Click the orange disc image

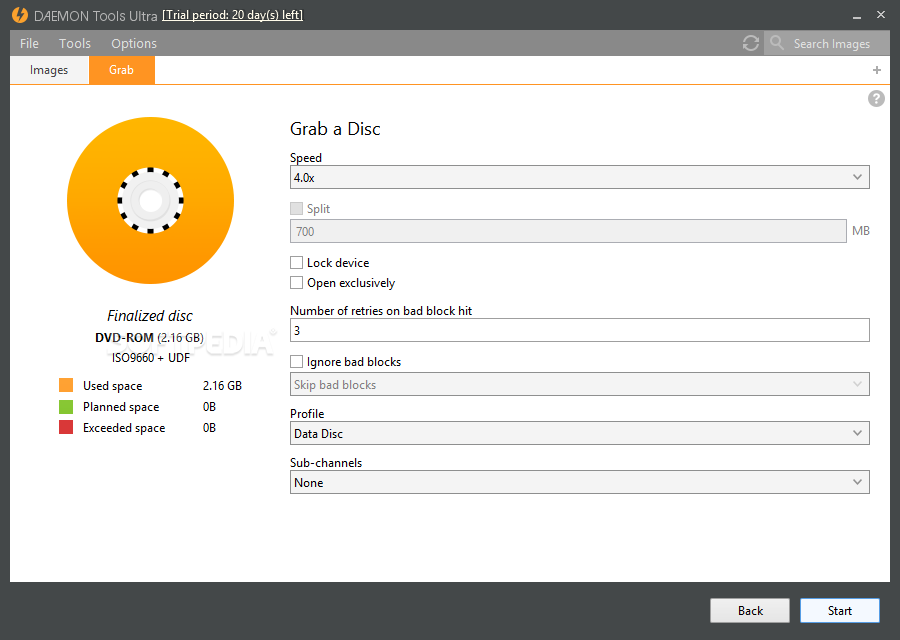tap(150, 200)
